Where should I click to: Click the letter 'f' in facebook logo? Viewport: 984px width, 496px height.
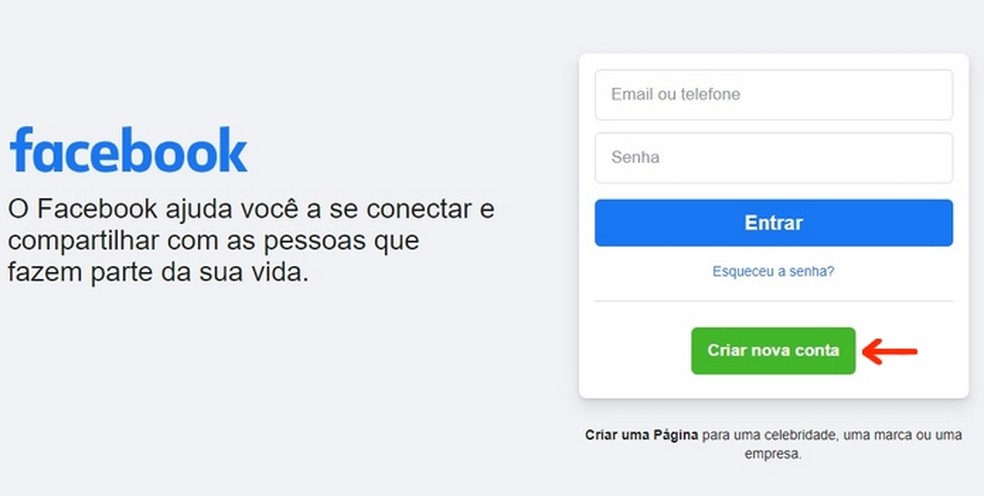pos(22,150)
